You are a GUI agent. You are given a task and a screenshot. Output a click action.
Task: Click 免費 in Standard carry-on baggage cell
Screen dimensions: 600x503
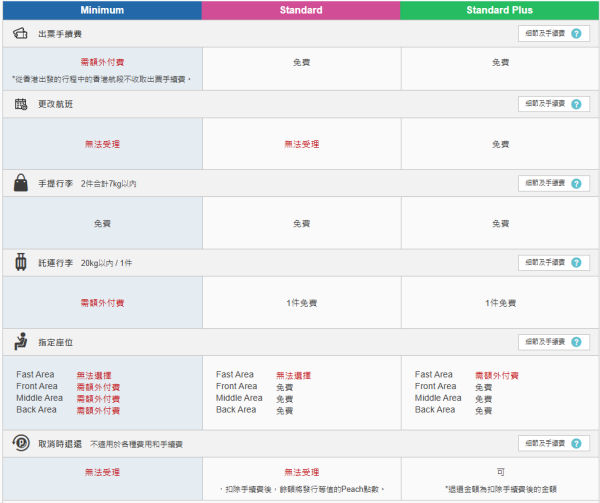tap(302, 223)
